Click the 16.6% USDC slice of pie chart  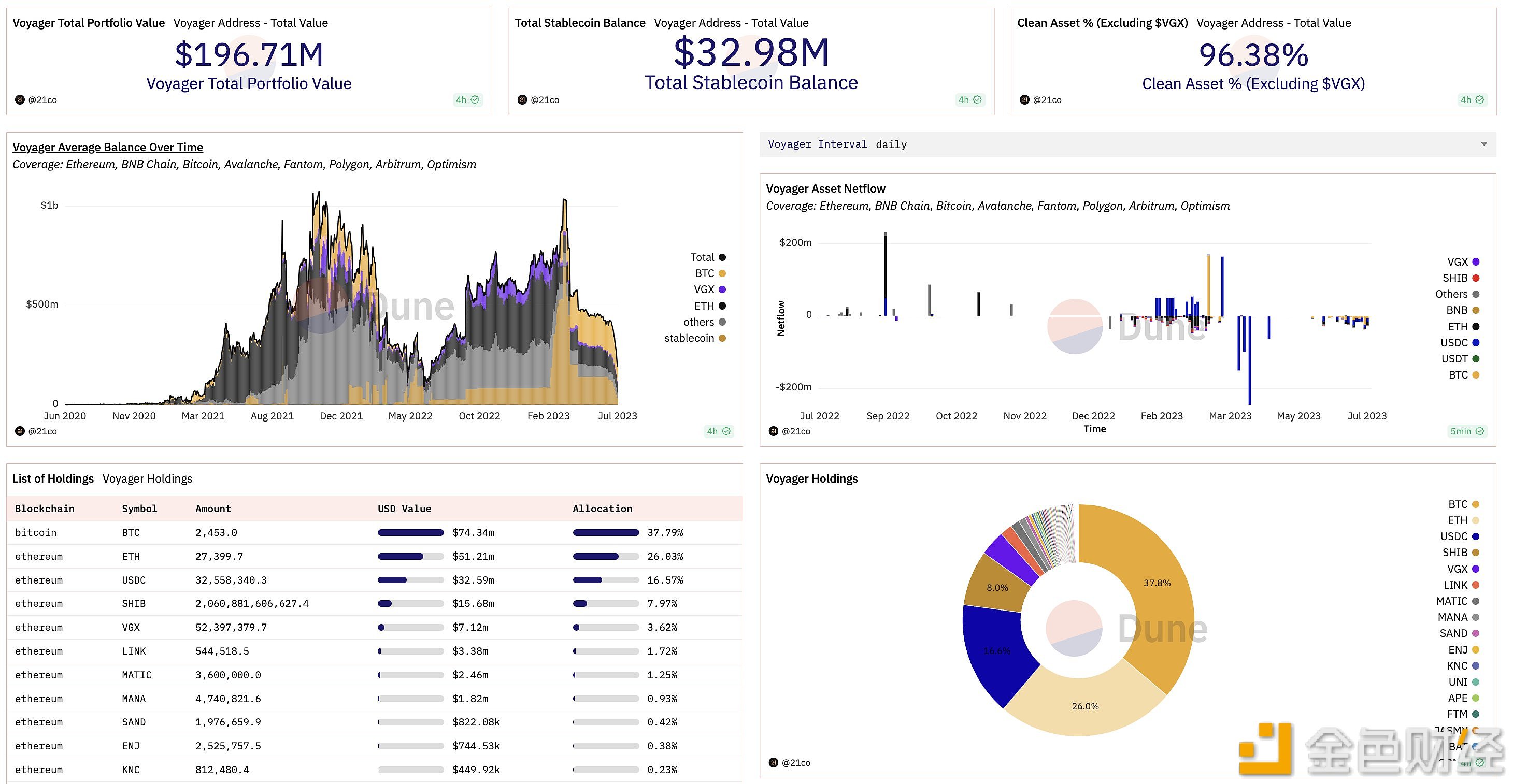[x=997, y=651]
